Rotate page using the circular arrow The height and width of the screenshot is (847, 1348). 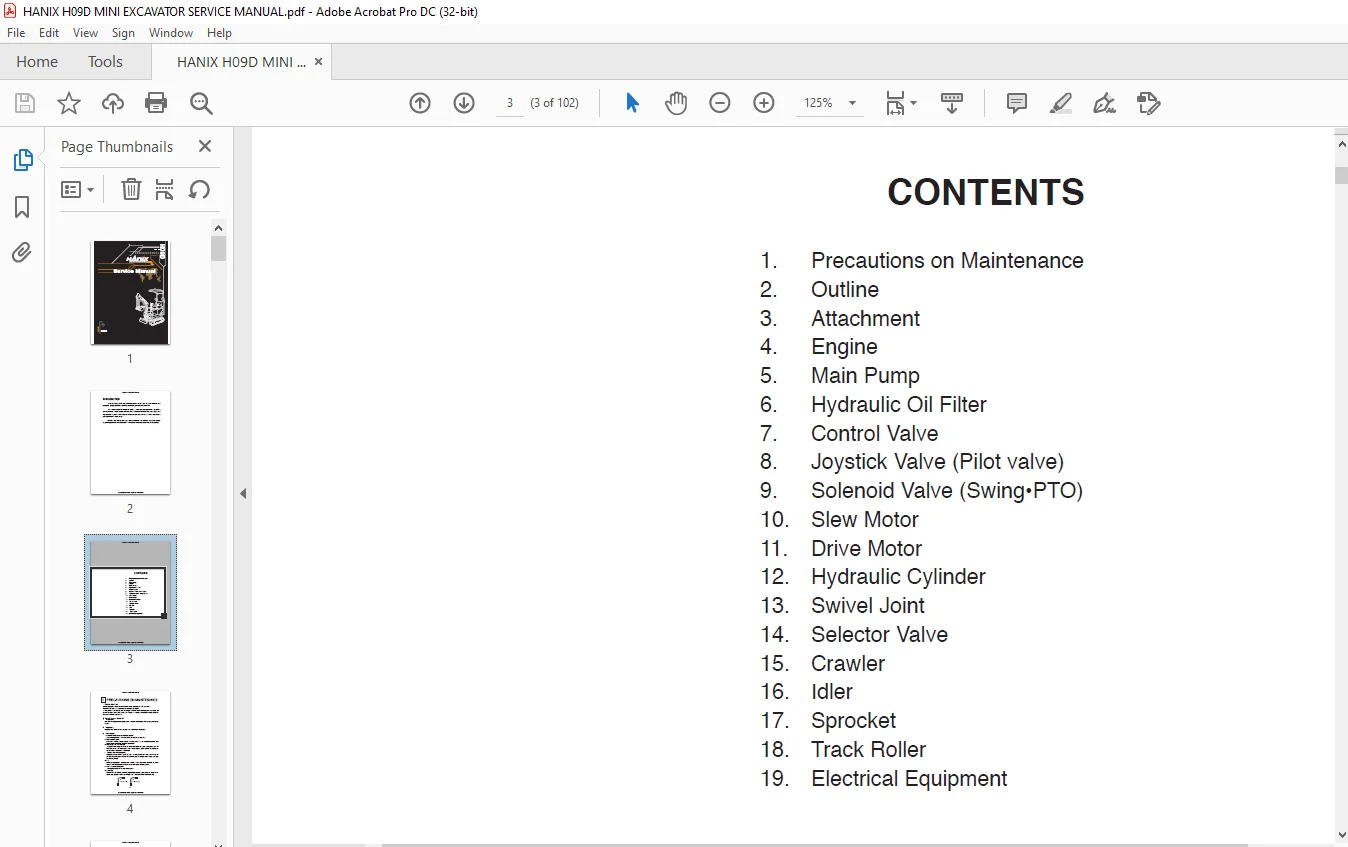pos(199,189)
